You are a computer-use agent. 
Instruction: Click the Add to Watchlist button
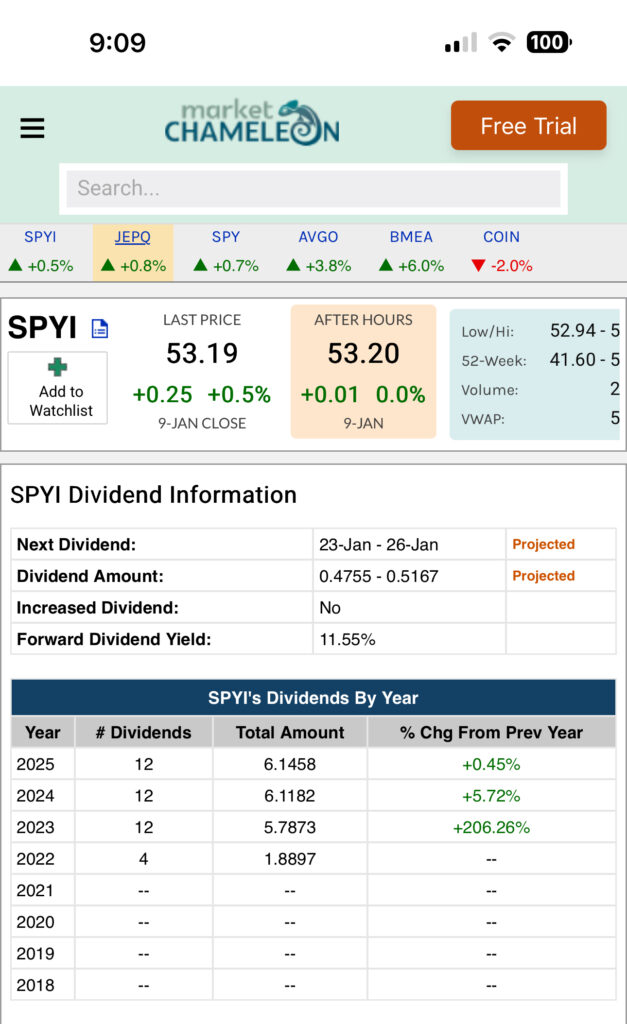58,388
